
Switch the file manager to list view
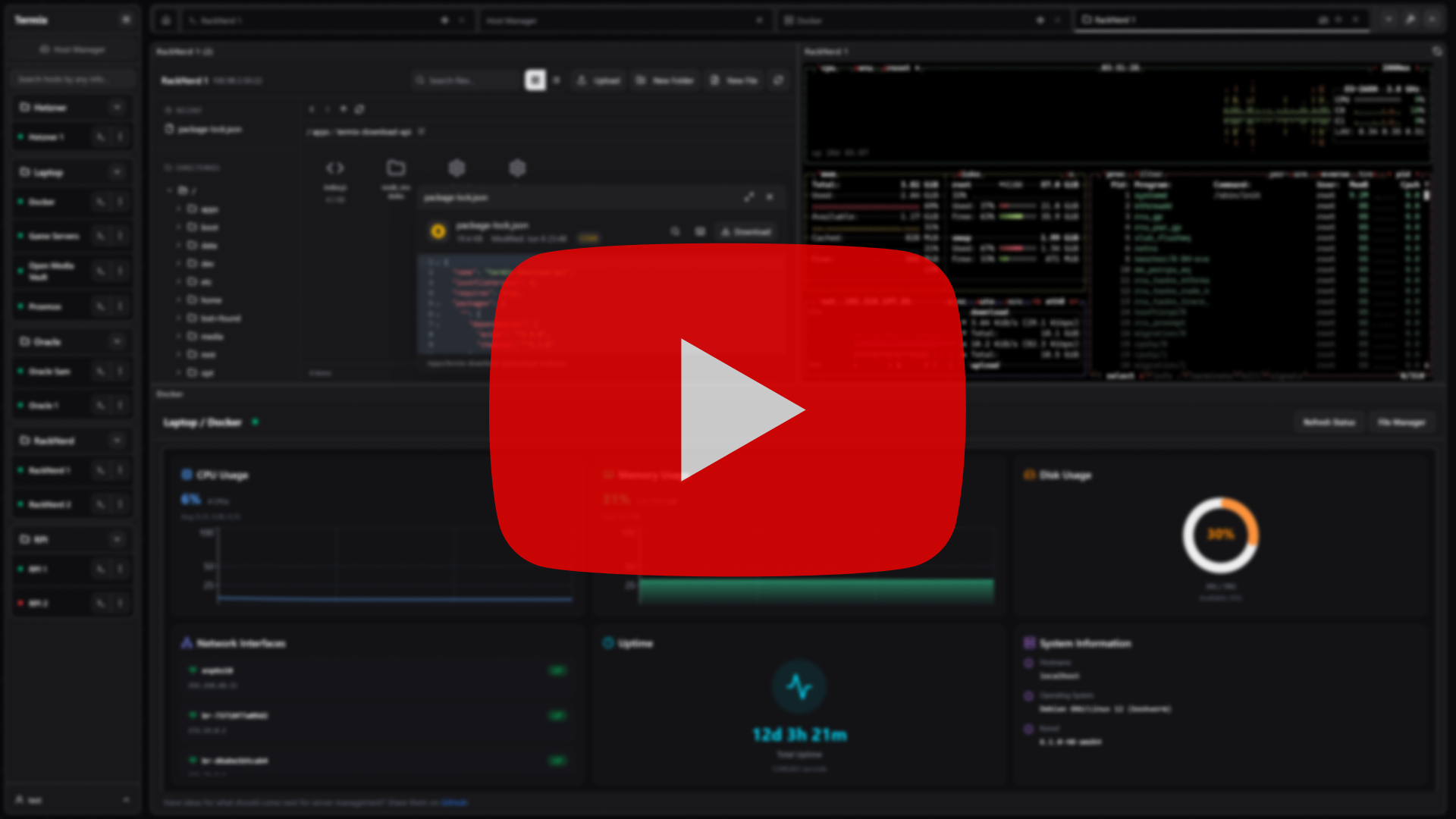(x=557, y=80)
